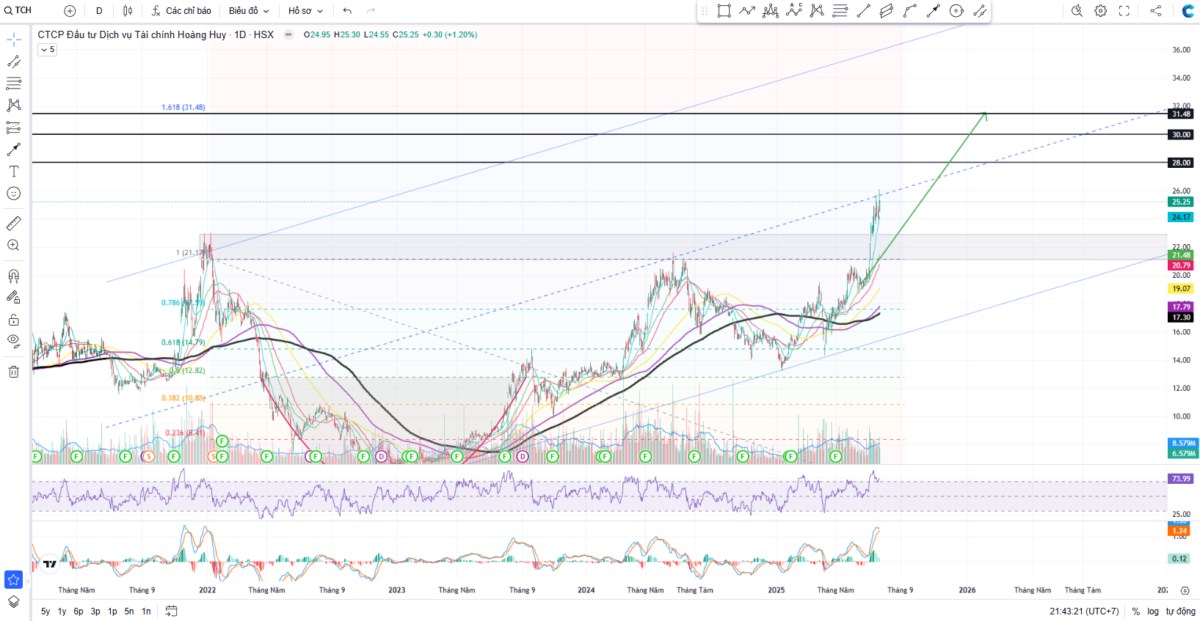The height and width of the screenshot is (621, 1200).
Task: Select the ABCD pattern tool
Action: 794,11
